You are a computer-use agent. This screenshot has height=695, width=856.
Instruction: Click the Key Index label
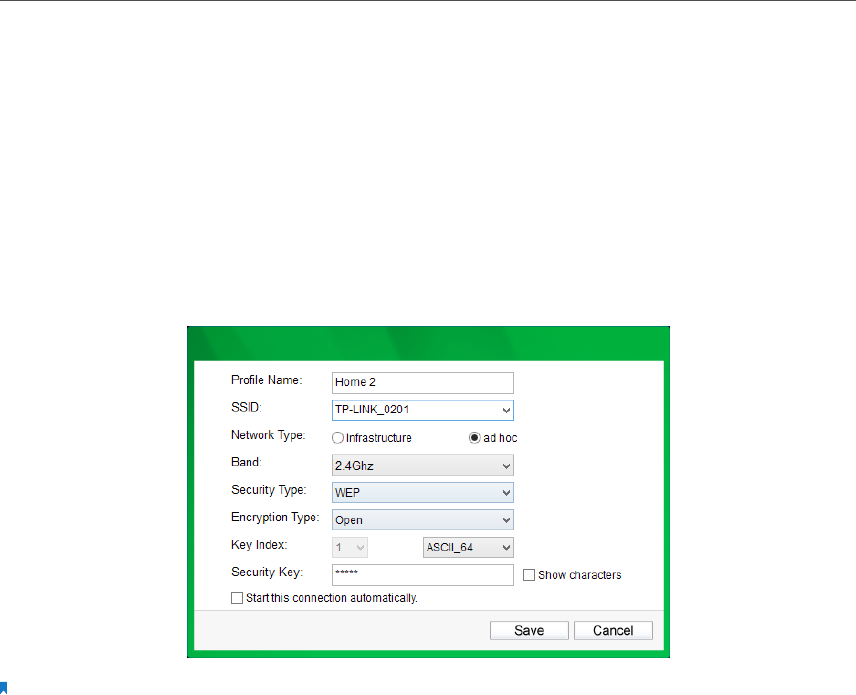click(259, 545)
